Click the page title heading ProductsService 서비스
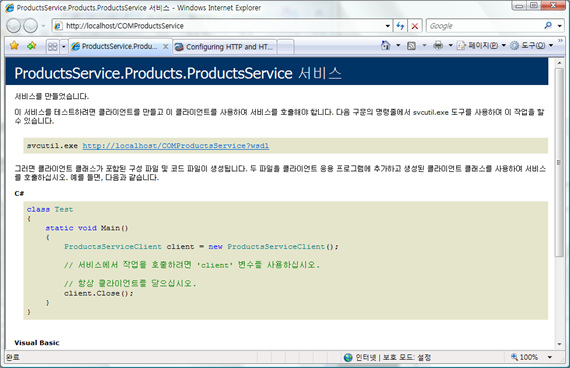Viewport: 570px width, 368px height. tap(178, 73)
